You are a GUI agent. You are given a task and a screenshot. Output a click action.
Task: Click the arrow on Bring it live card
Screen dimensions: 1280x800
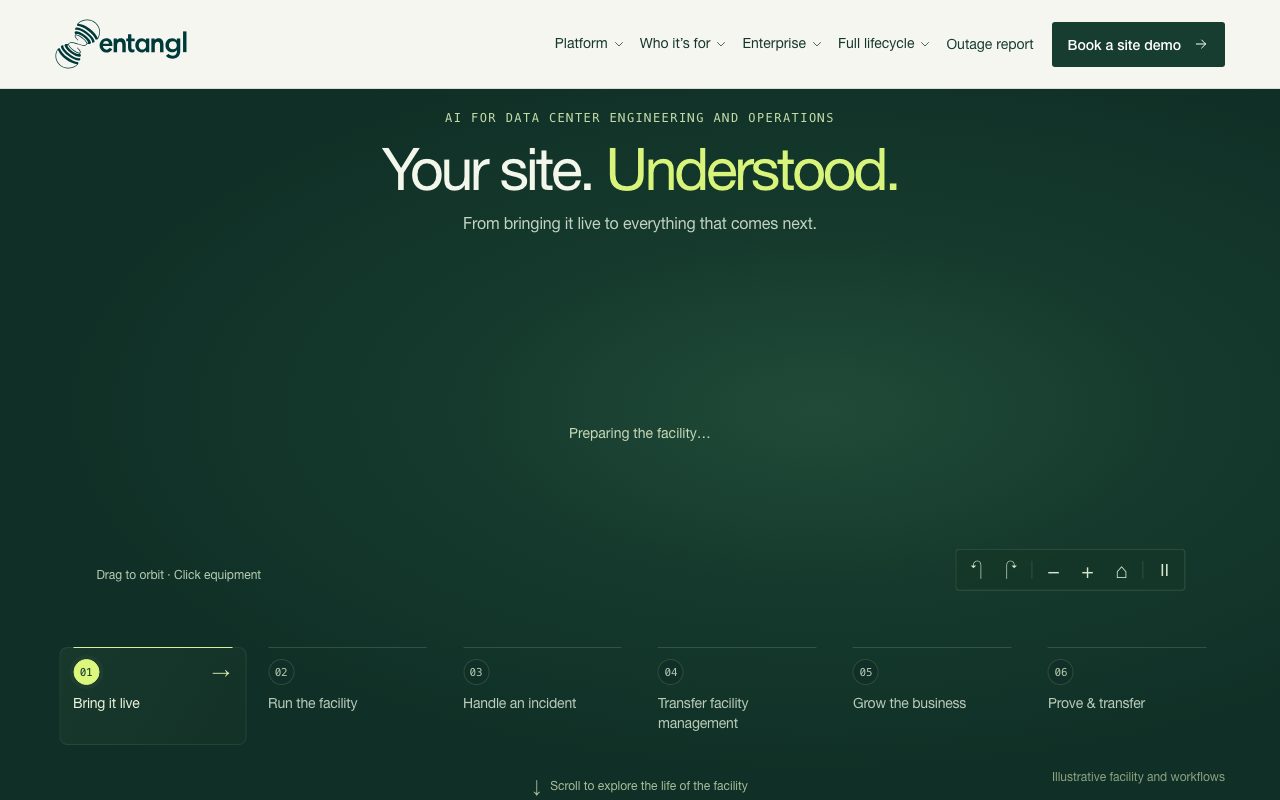point(221,673)
